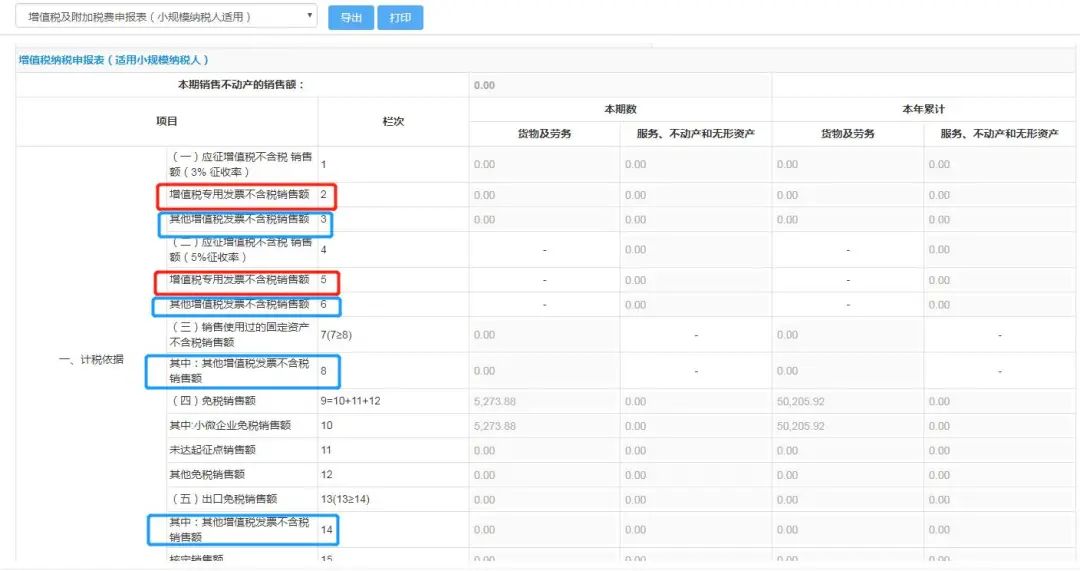Click row 5 本年累计 服务 column 0.00 field
The image size is (1080, 571).
pyautogui.click(x=999, y=280)
